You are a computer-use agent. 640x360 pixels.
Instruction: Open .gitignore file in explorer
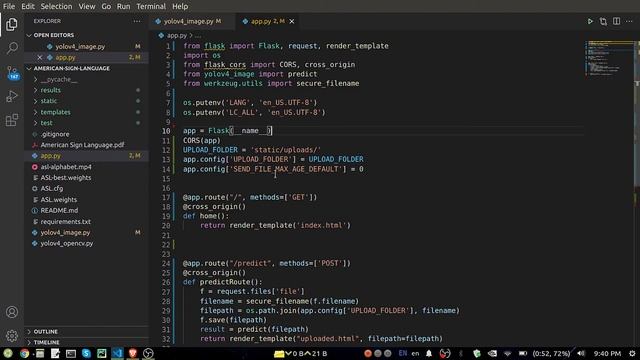click(55, 134)
